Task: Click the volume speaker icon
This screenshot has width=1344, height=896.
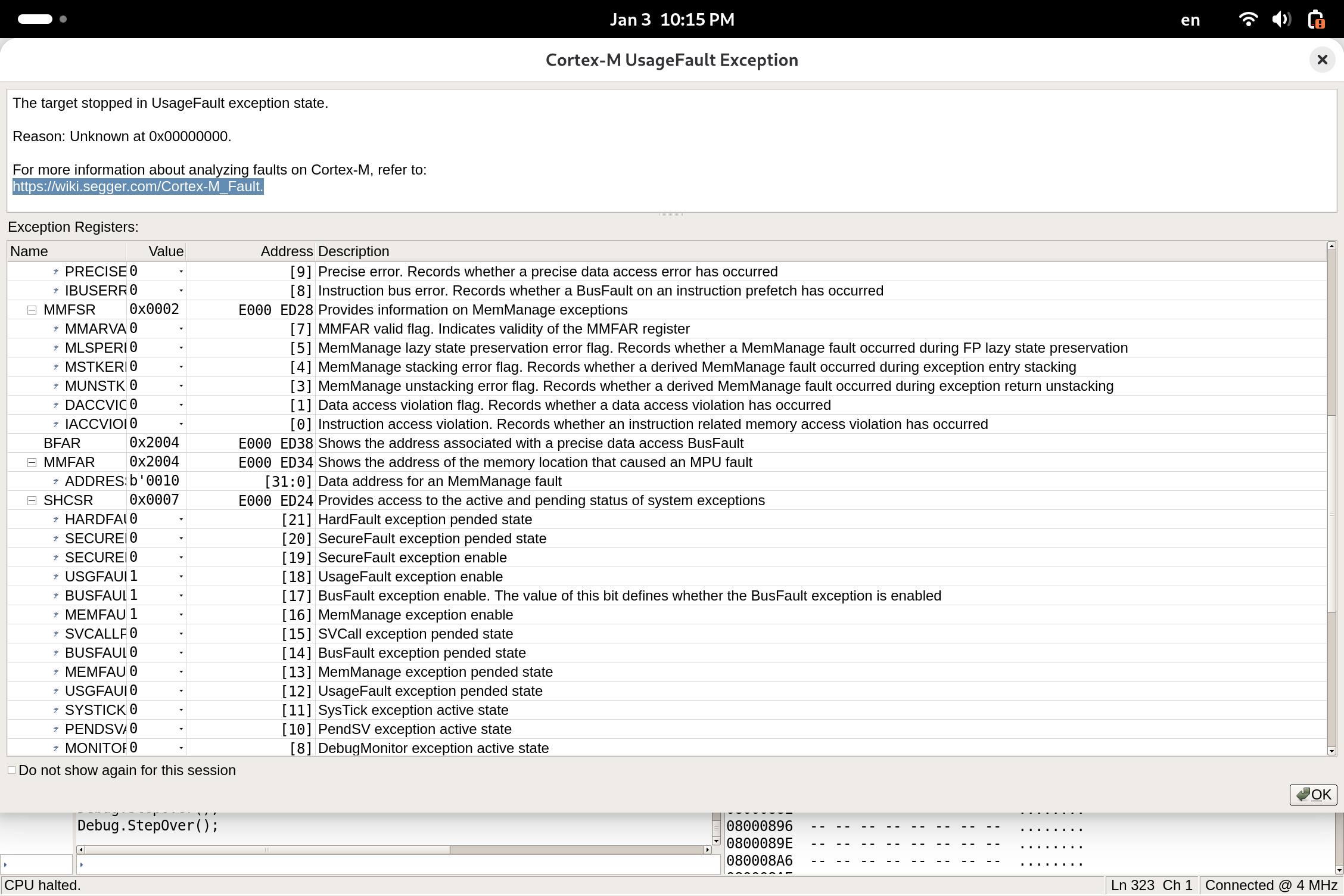Action: pos(1281,19)
